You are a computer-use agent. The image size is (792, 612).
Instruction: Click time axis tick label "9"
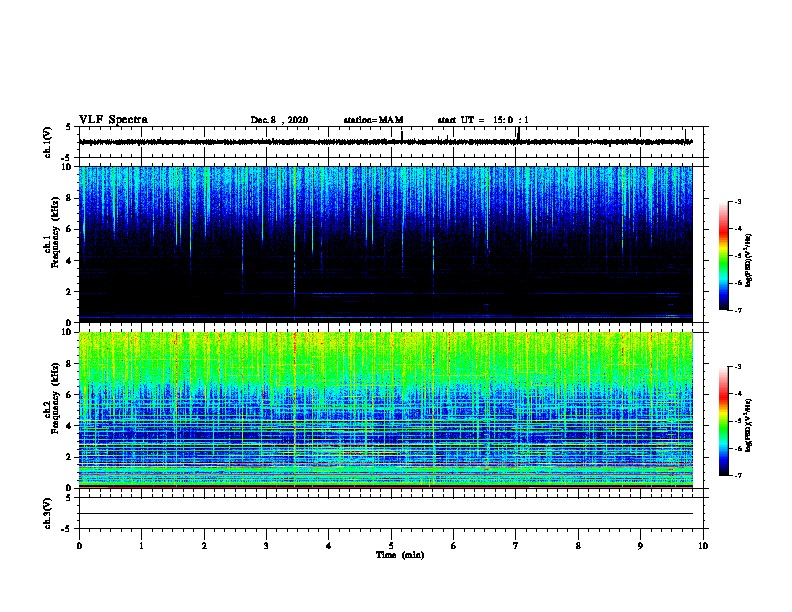640,545
